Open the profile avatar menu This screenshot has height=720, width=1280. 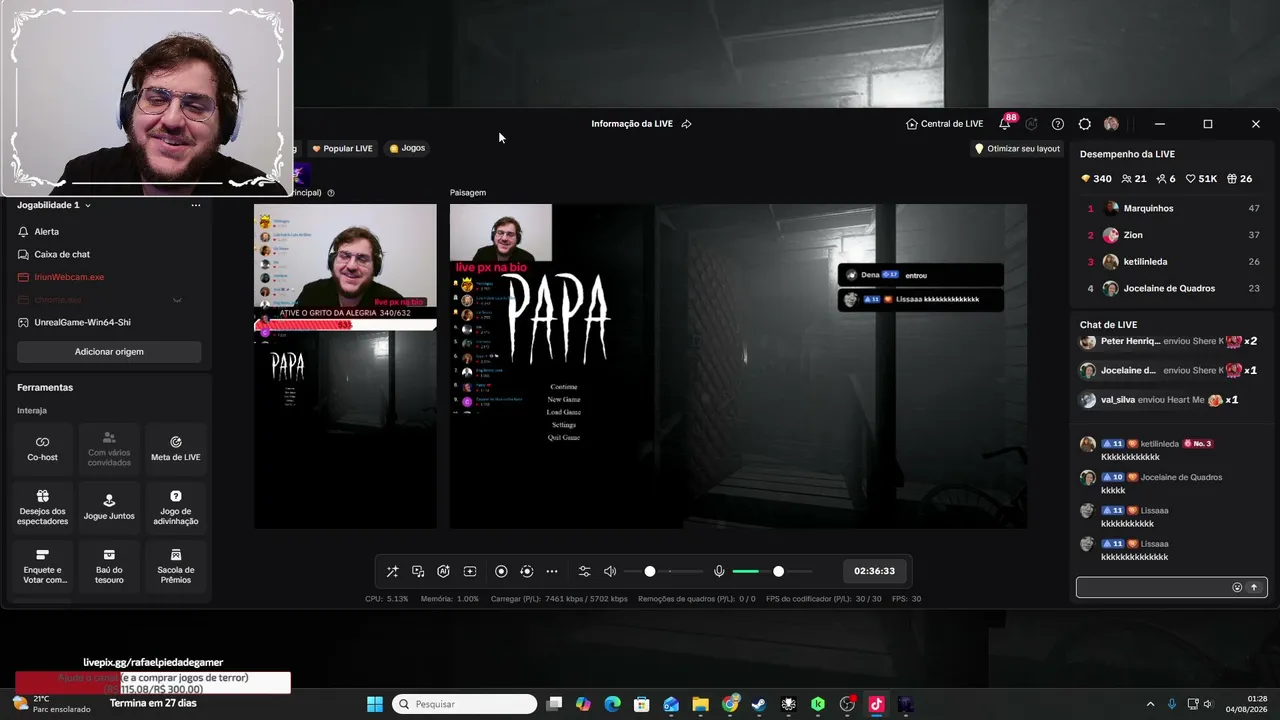tap(1111, 124)
